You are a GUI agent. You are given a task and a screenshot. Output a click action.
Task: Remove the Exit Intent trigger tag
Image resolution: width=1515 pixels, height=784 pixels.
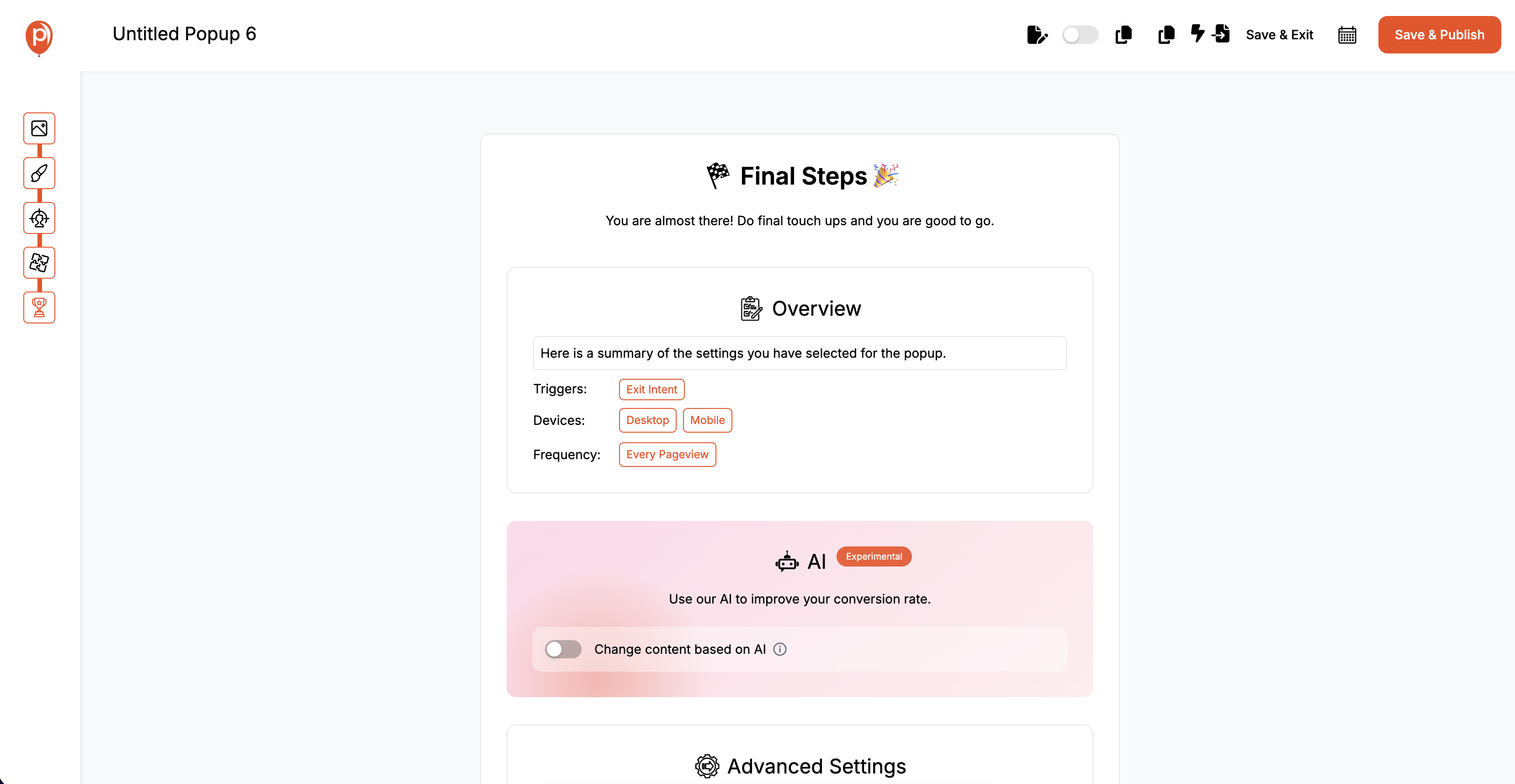(x=651, y=389)
